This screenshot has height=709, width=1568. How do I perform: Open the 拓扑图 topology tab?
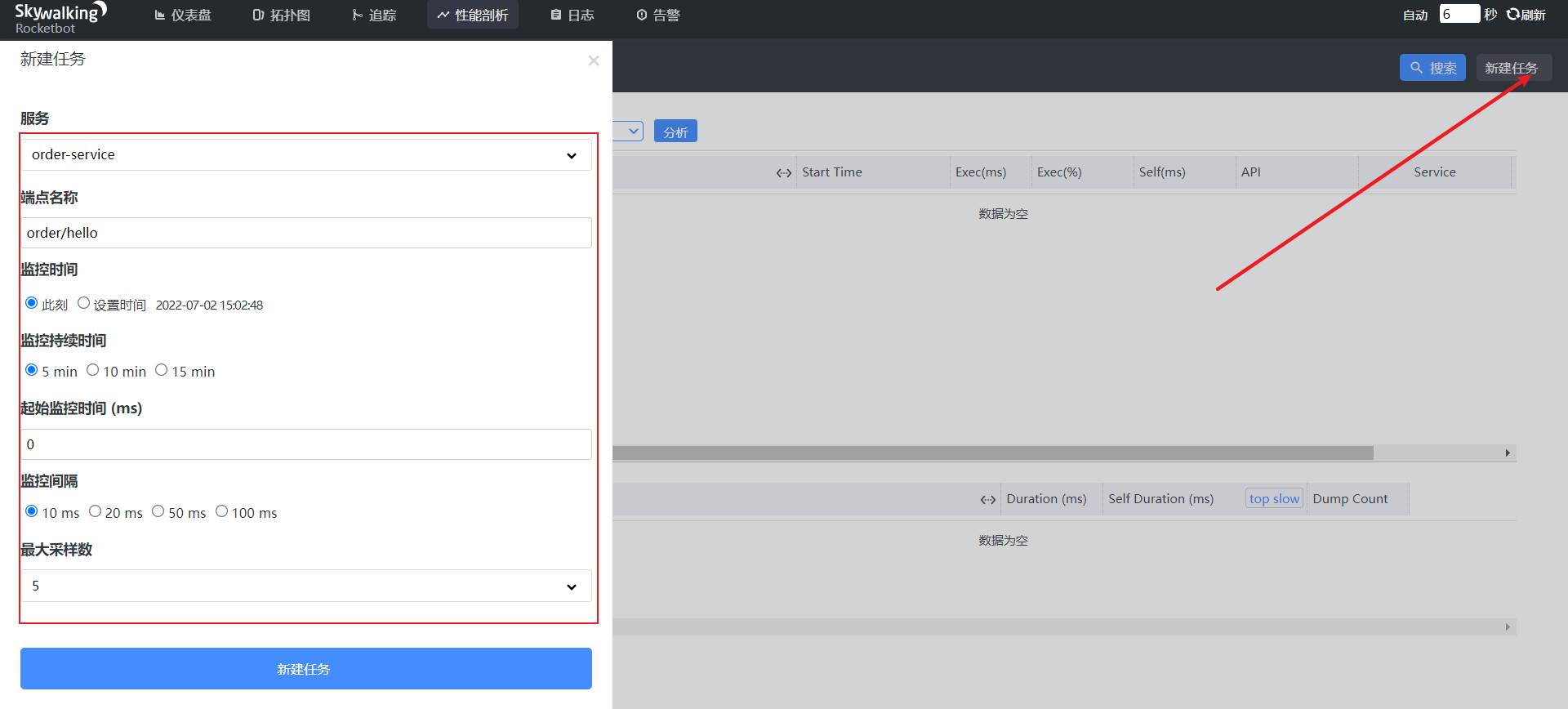tap(282, 15)
